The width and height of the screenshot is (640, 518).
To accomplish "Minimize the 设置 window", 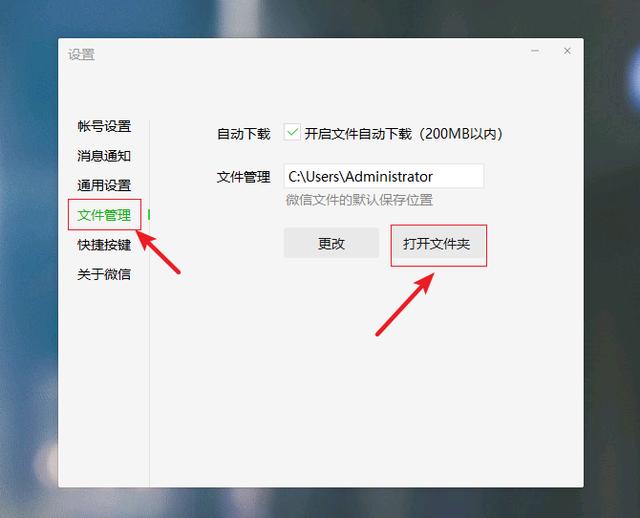I will click(535, 51).
